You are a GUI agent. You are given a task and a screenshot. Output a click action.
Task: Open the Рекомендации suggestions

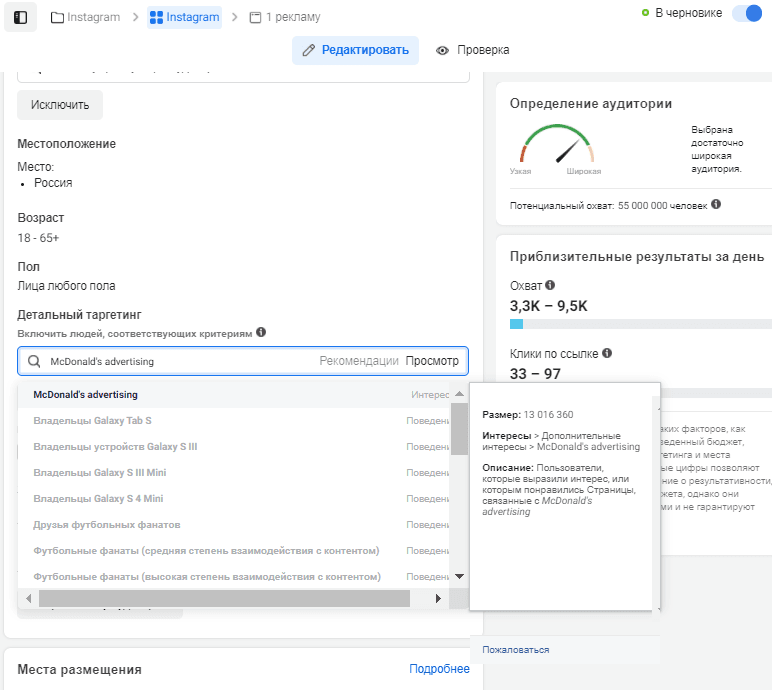(x=358, y=361)
